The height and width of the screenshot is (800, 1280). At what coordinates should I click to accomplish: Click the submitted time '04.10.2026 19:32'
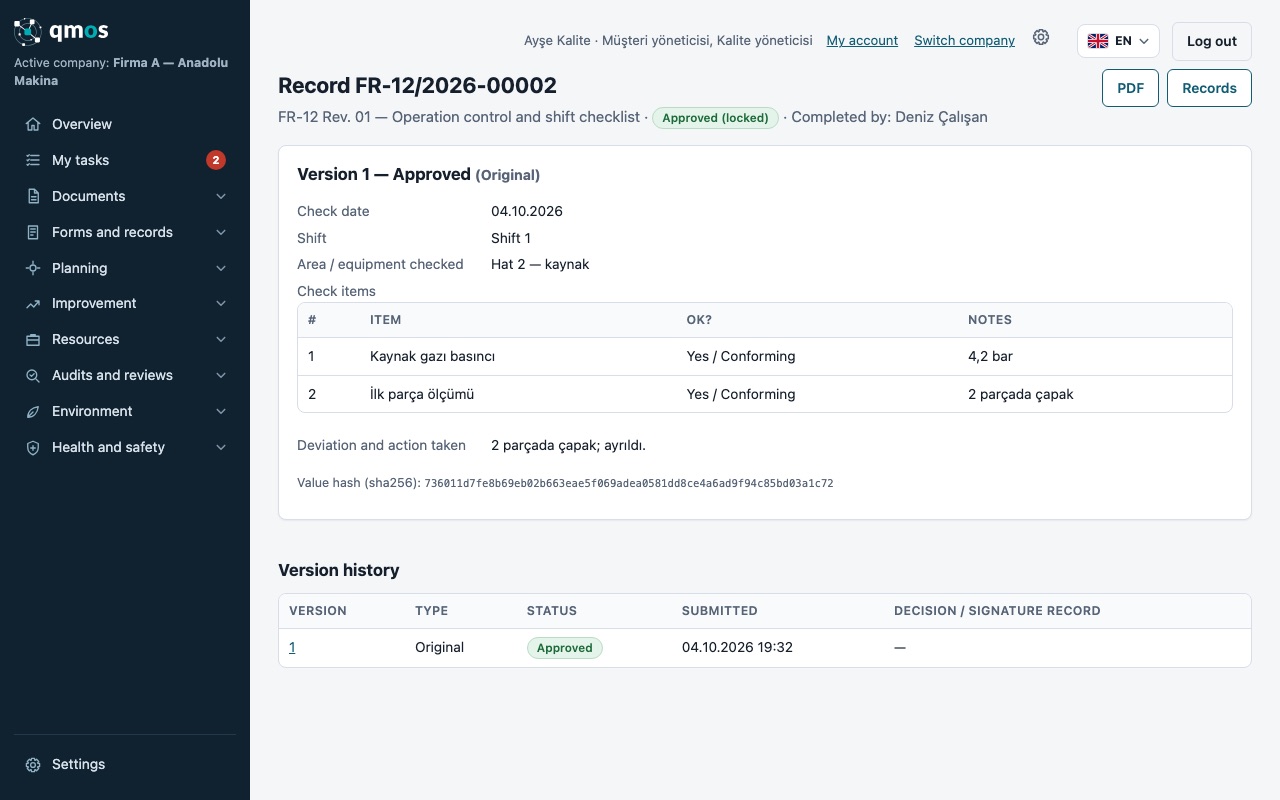click(737, 647)
